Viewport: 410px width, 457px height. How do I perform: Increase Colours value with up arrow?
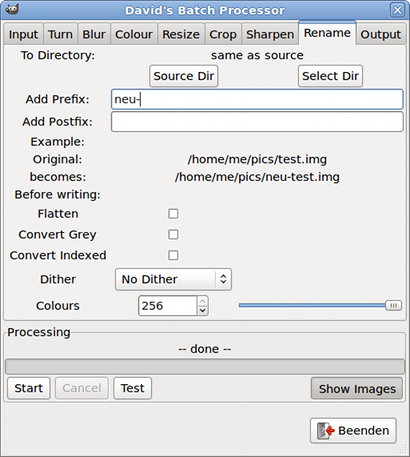coord(202,301)
